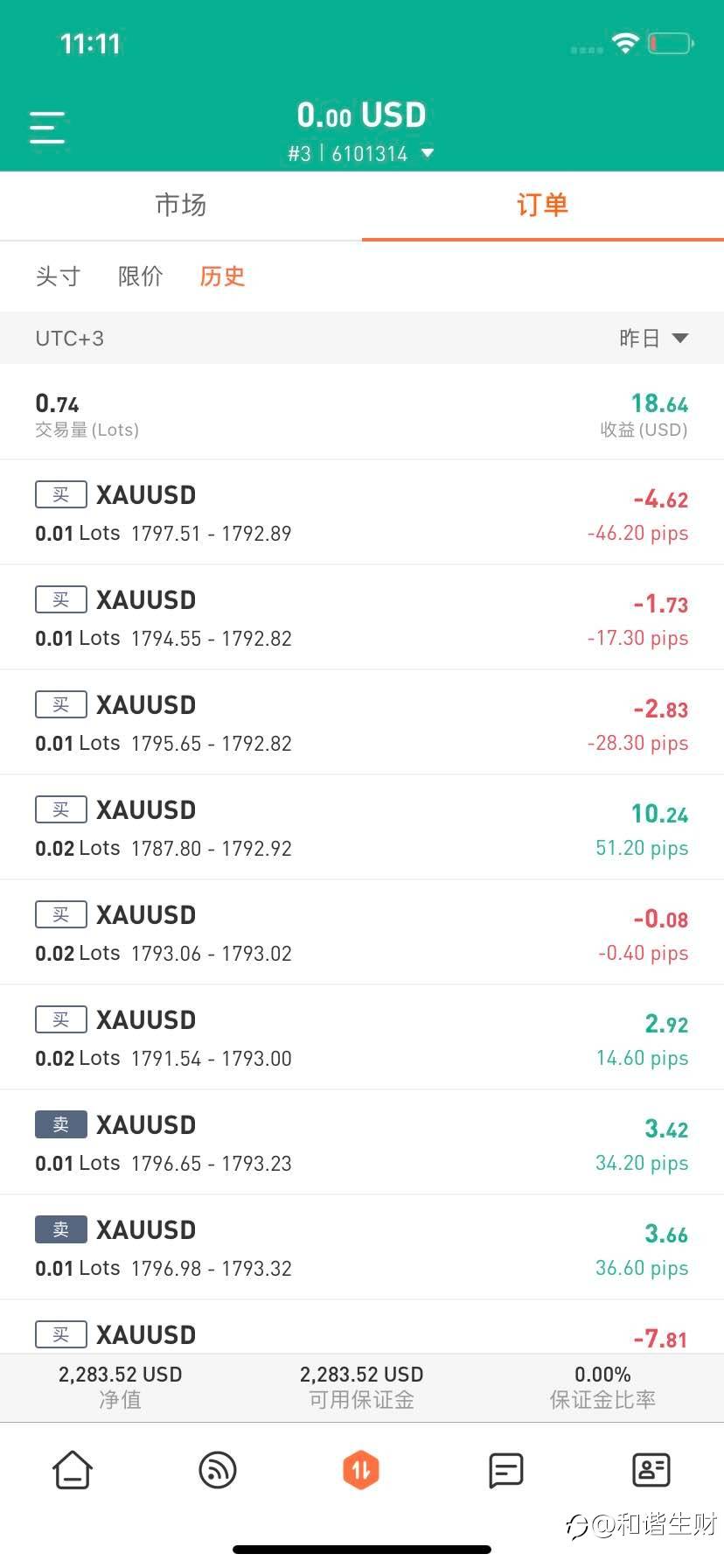This screenshot has height=1568, width=724.
Task: Select the 订单 tab
Action: coord(542,206)
